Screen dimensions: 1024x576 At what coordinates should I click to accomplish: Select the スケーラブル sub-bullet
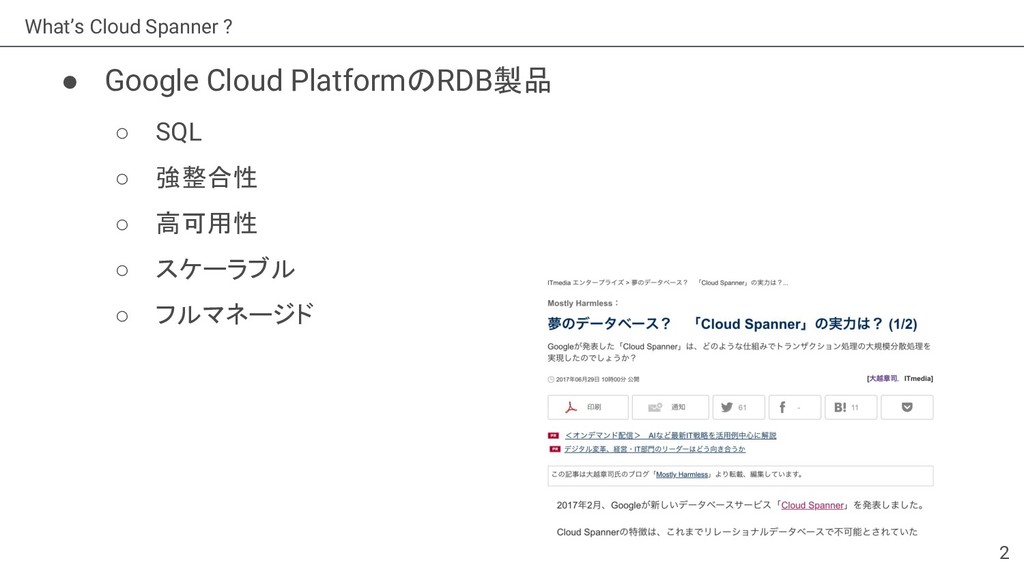[x=225, y=269]
